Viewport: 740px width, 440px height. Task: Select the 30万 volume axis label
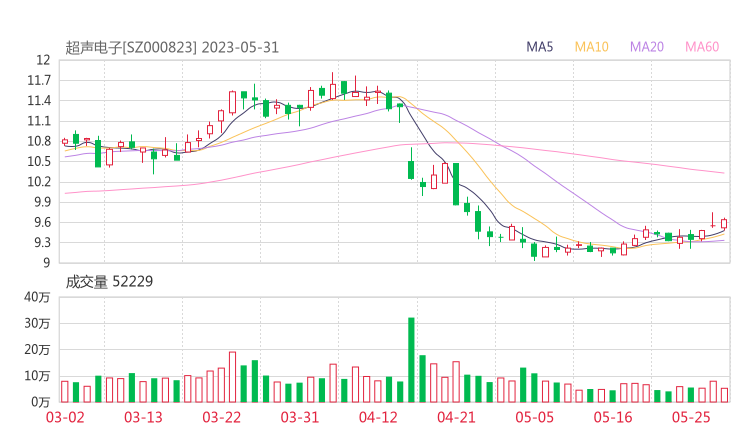pyautogui.click(x=37, y=323)
